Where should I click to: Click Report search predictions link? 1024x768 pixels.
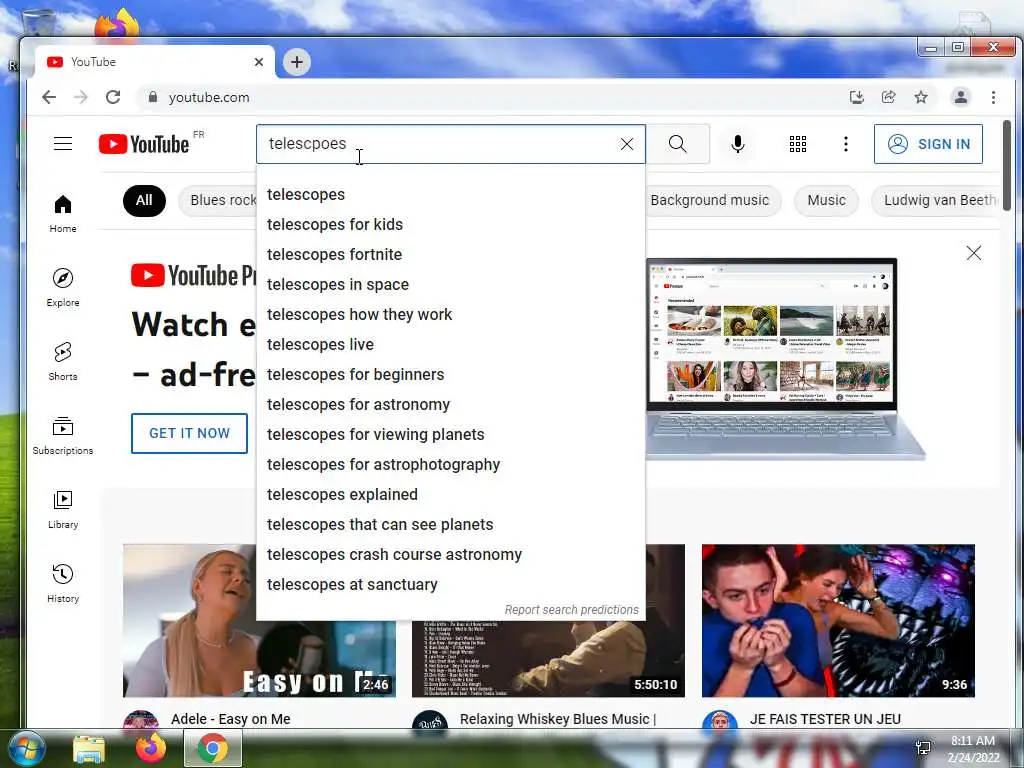coord(571,610)
